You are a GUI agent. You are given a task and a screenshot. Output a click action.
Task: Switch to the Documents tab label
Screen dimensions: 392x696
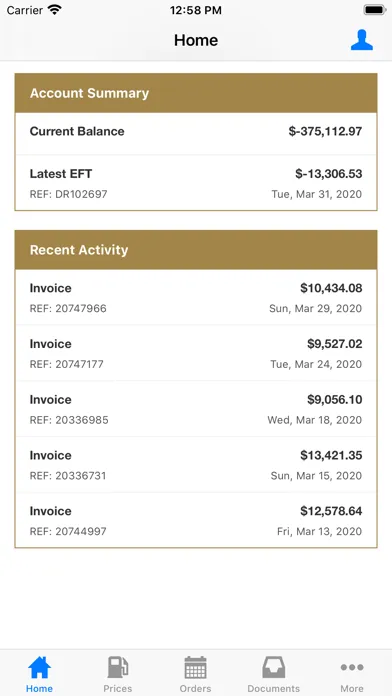click(273, 688)
